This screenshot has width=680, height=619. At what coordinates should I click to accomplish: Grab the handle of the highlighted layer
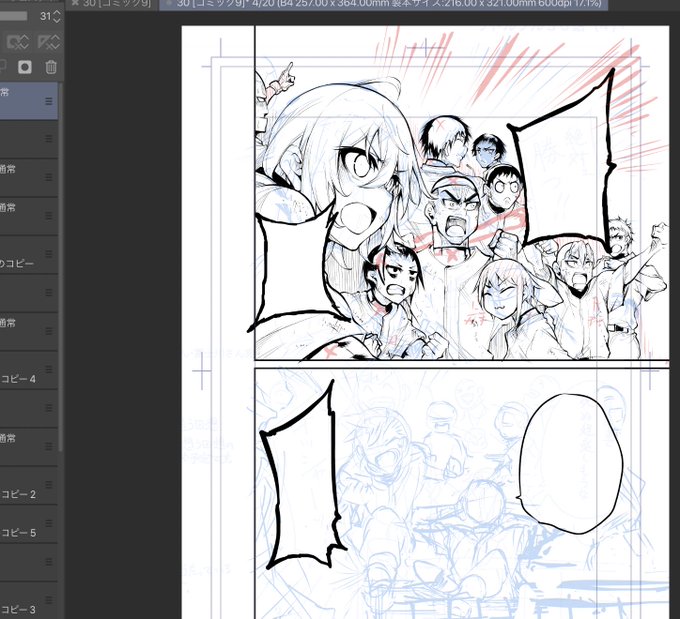49,101
